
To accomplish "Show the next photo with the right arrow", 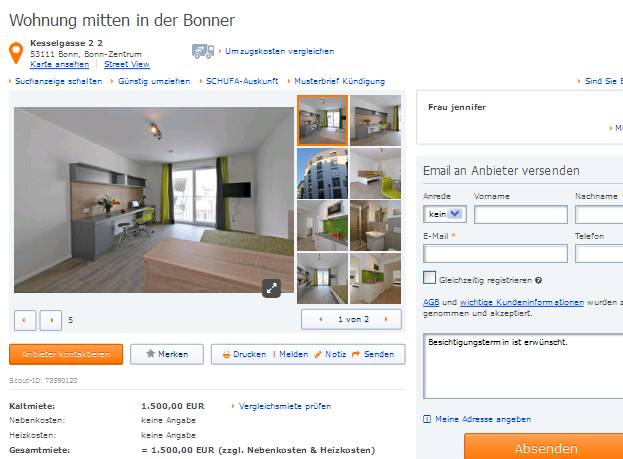I will (51, 320).
